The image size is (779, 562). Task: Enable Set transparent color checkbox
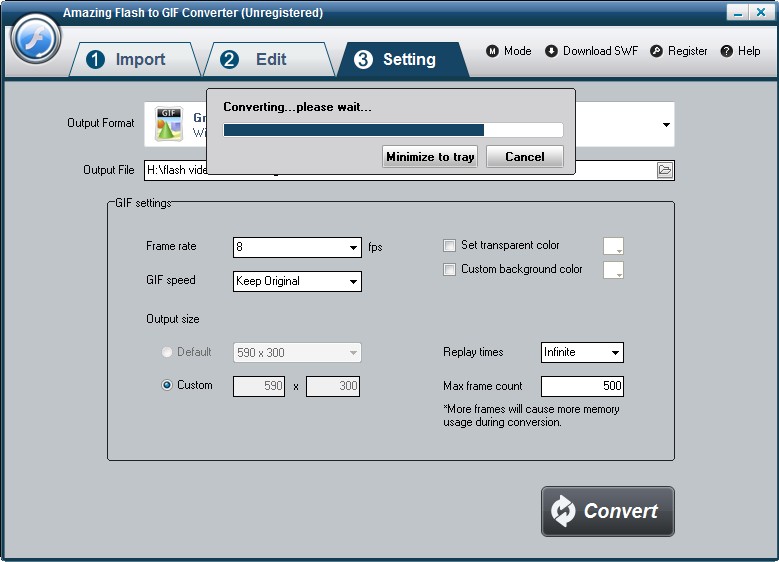point(449,245)
